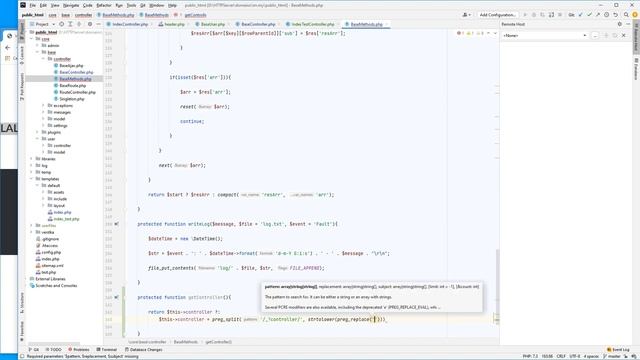Change UTF-8 encoding in status bar
The width and height of the screenshot is (640, 360).
[x=575, y=356]
